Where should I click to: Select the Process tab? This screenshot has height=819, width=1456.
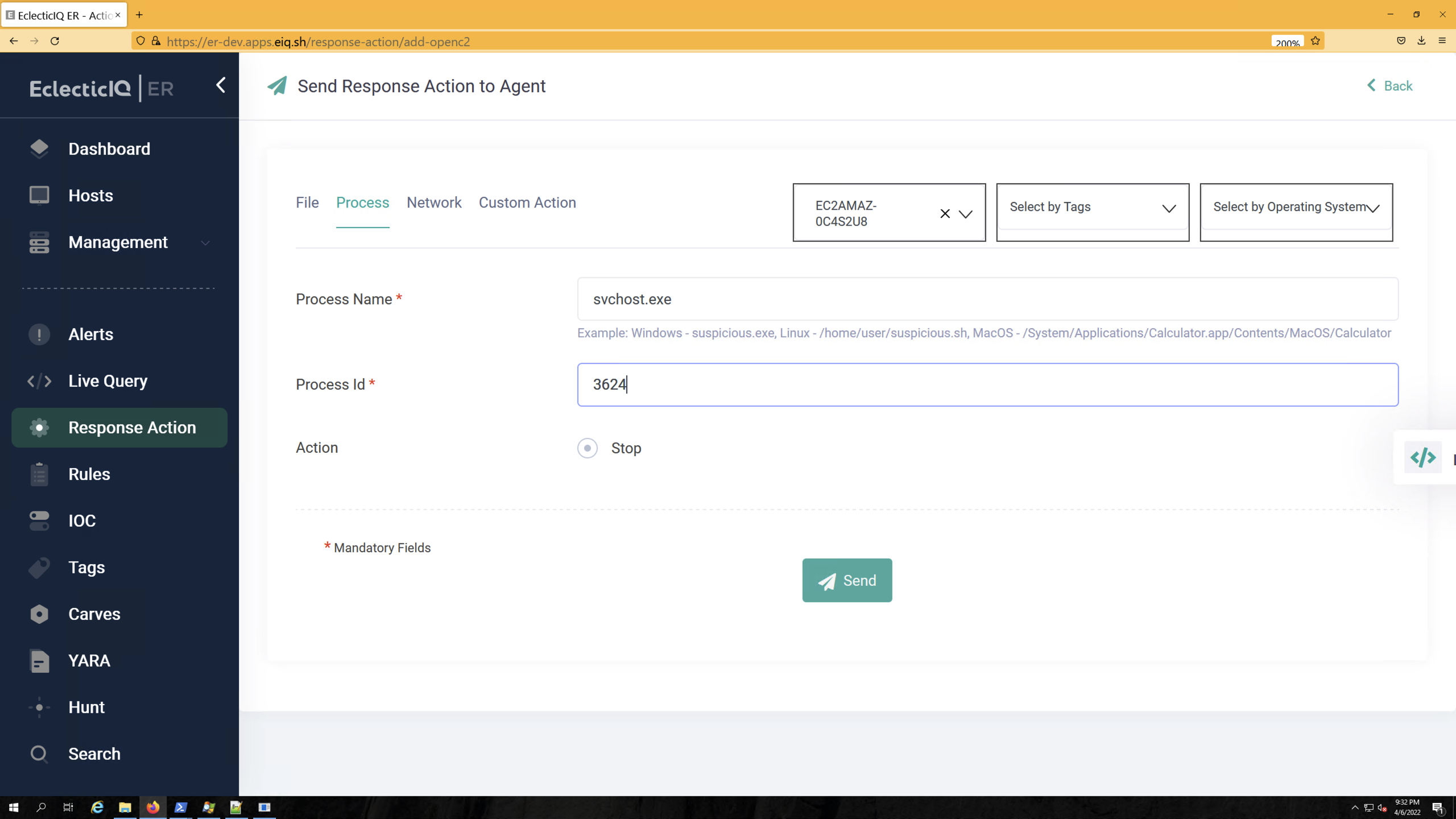point(363,202)
